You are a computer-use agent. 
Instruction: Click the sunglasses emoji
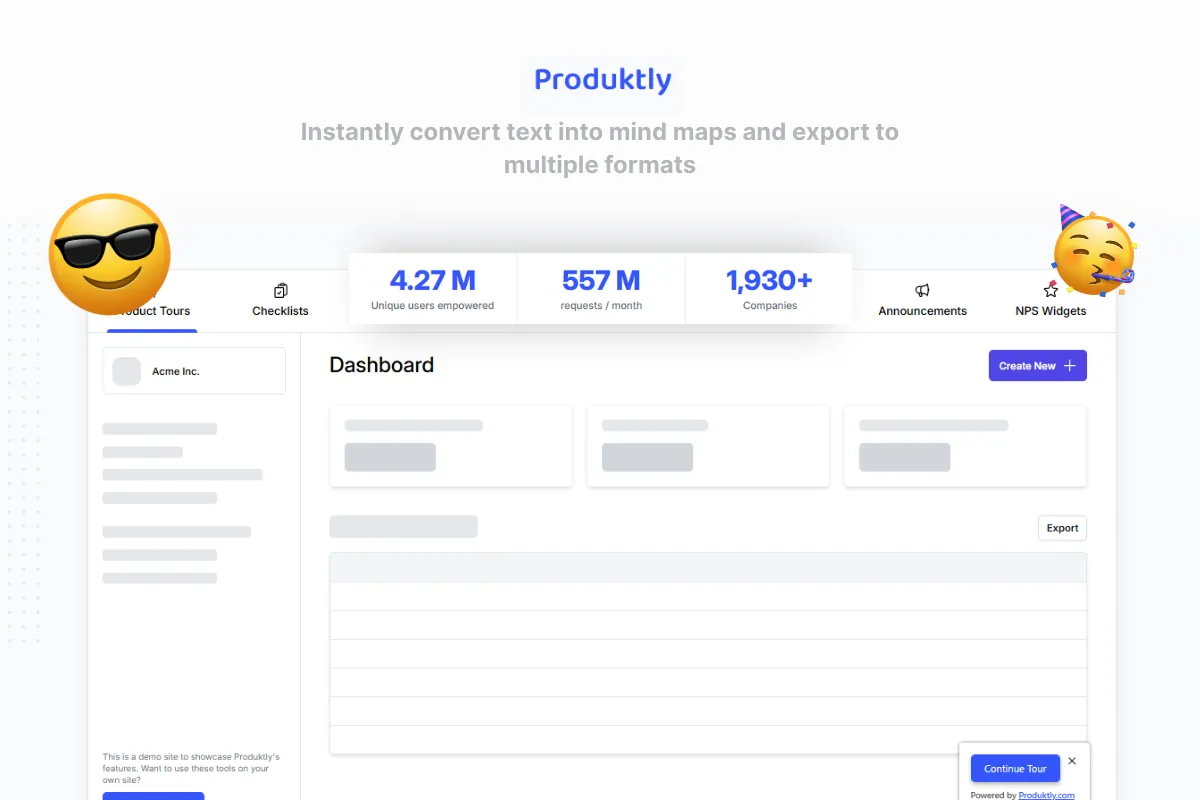[x=110, y=254]
